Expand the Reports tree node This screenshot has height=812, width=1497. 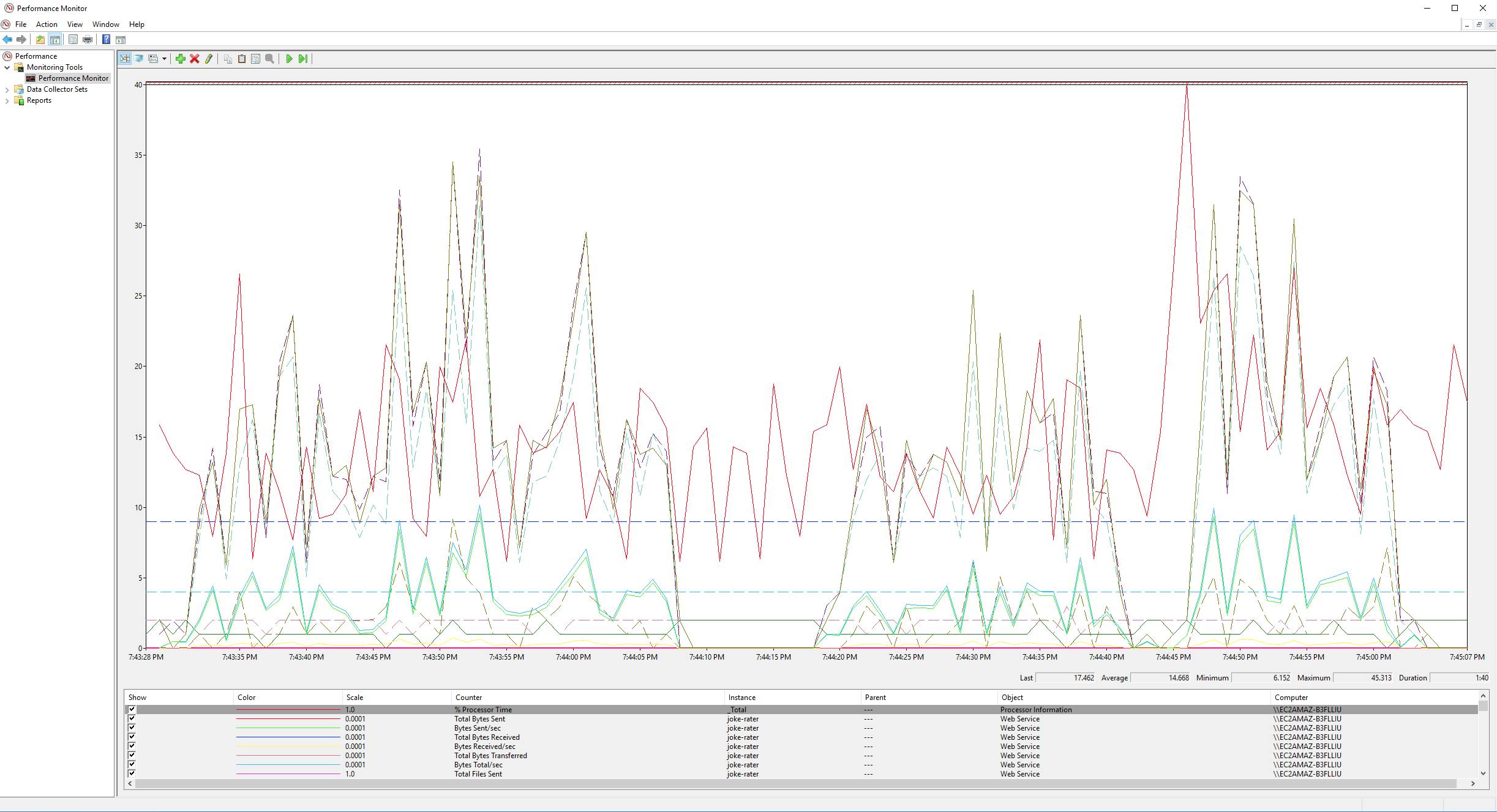pos(7,100)
